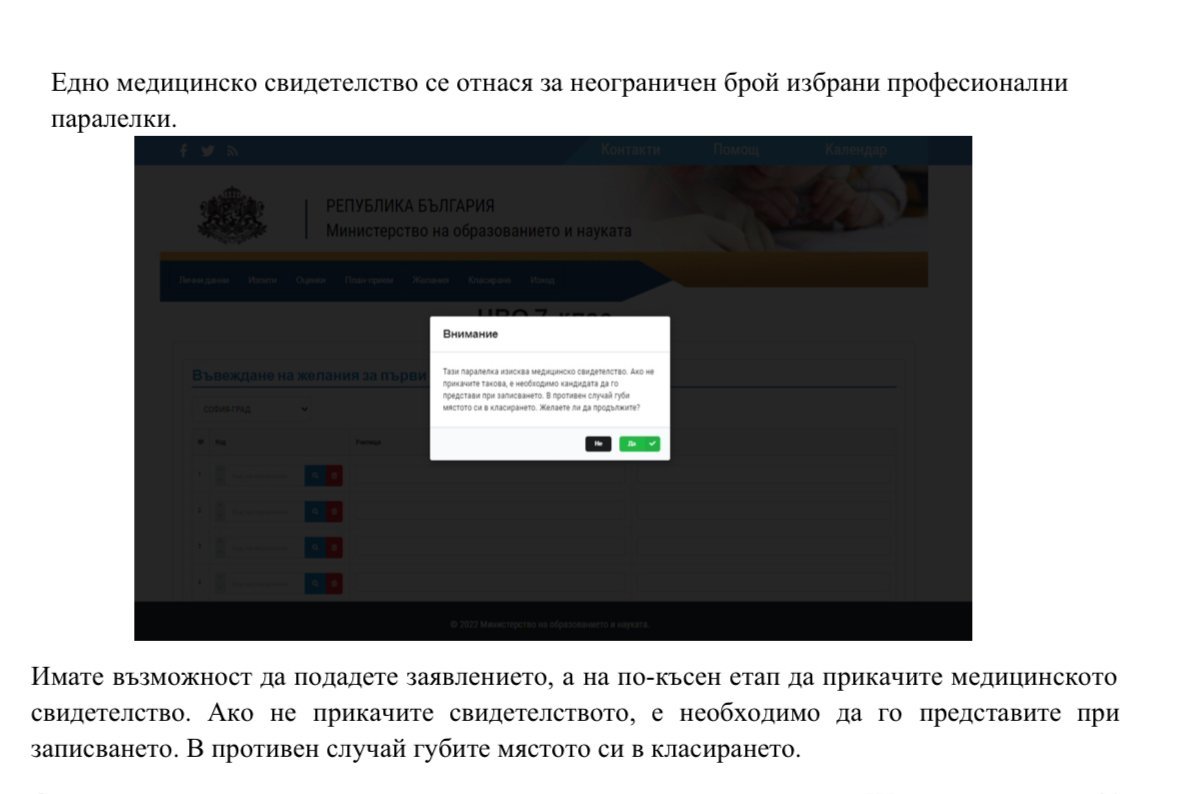
Task: Click red delete icon in row 3
Action: (x=334, y=547)
